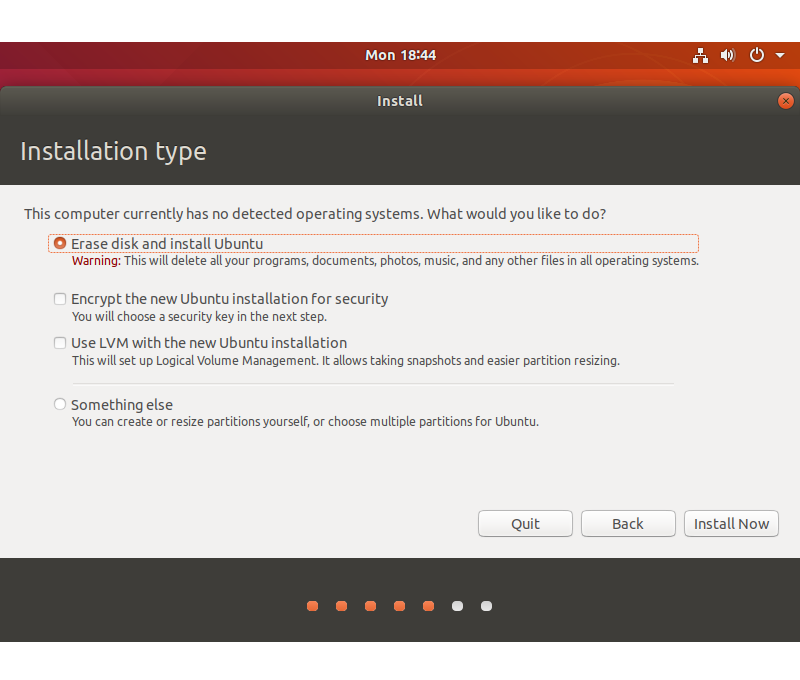This screenshot has height=680, width=800.
Task: Click the Installation type heading
Action: [113, 152]
